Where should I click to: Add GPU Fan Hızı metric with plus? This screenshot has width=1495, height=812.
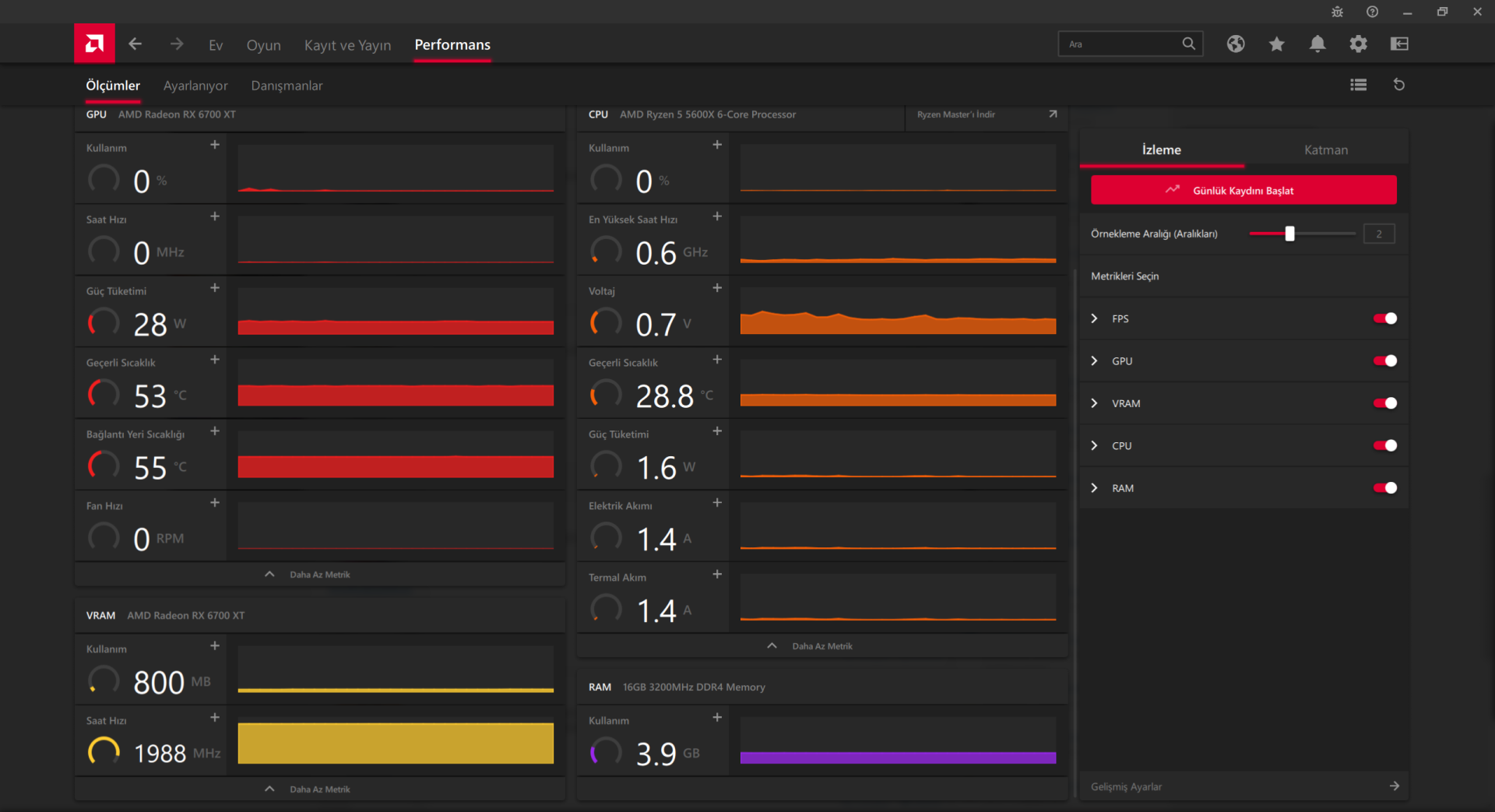point(215,503)
